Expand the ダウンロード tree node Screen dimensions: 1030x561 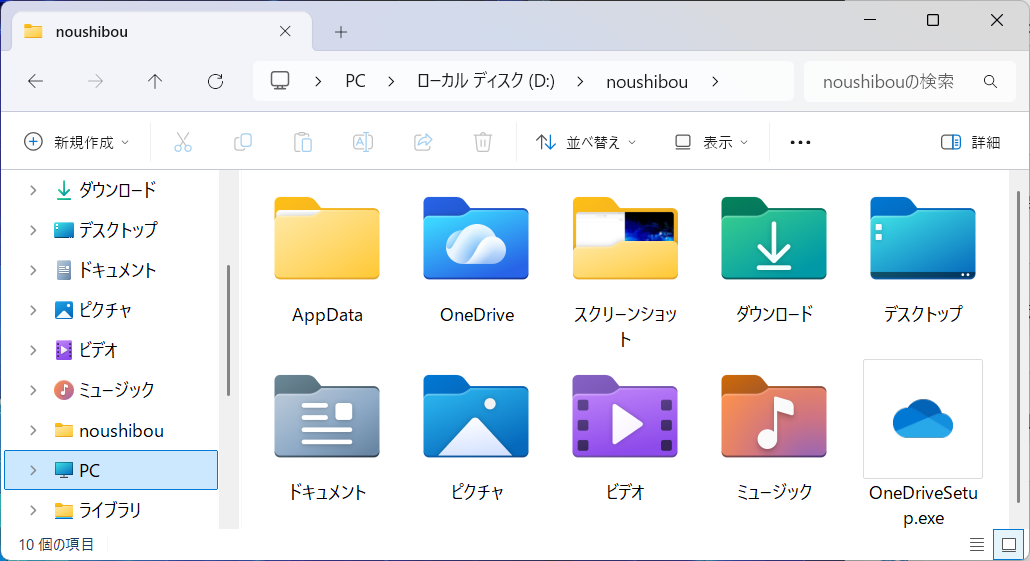(33, 191)
